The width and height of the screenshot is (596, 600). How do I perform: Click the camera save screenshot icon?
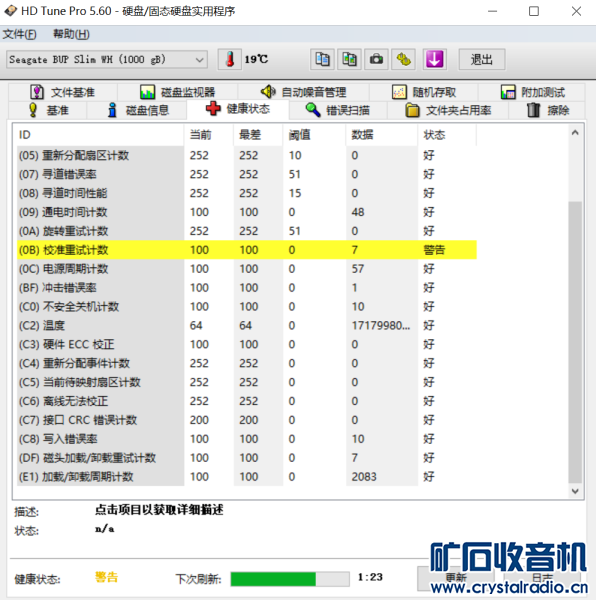point(376,60)
